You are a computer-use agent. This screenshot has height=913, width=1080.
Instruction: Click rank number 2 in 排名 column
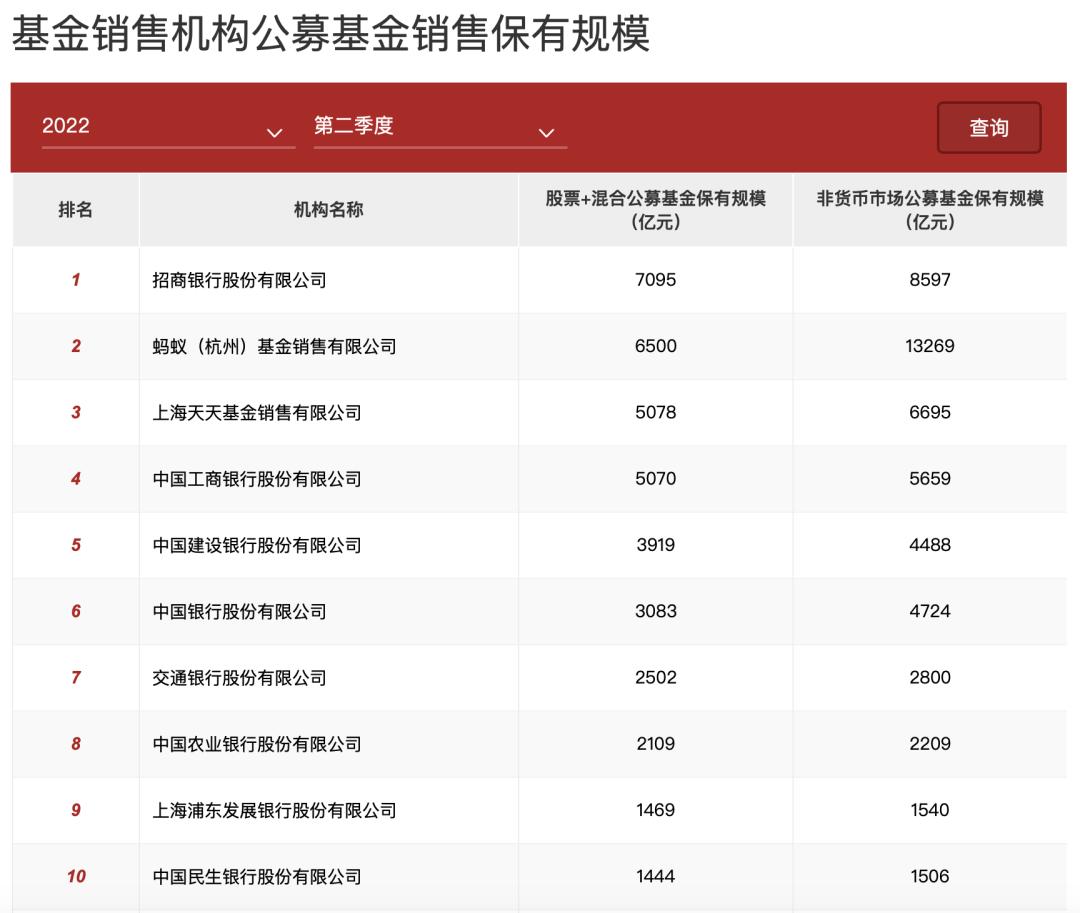point(76,346)
